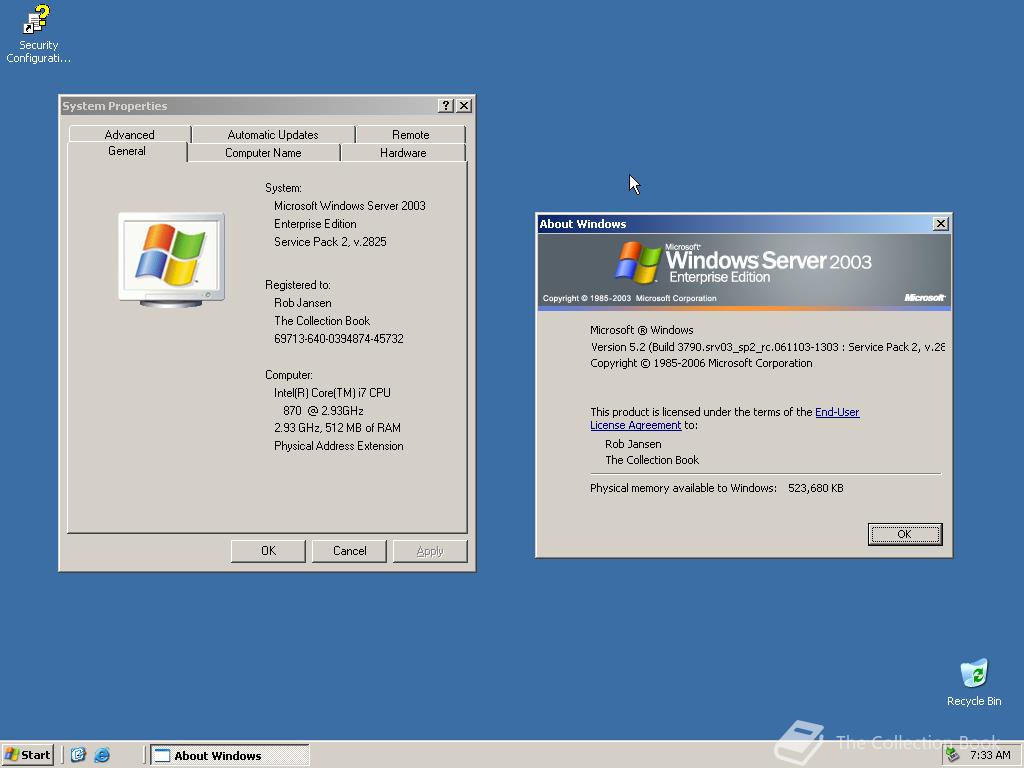Click 'Enterprise Edition' in System Properties

pyautogui.click(x=315, y=224)
